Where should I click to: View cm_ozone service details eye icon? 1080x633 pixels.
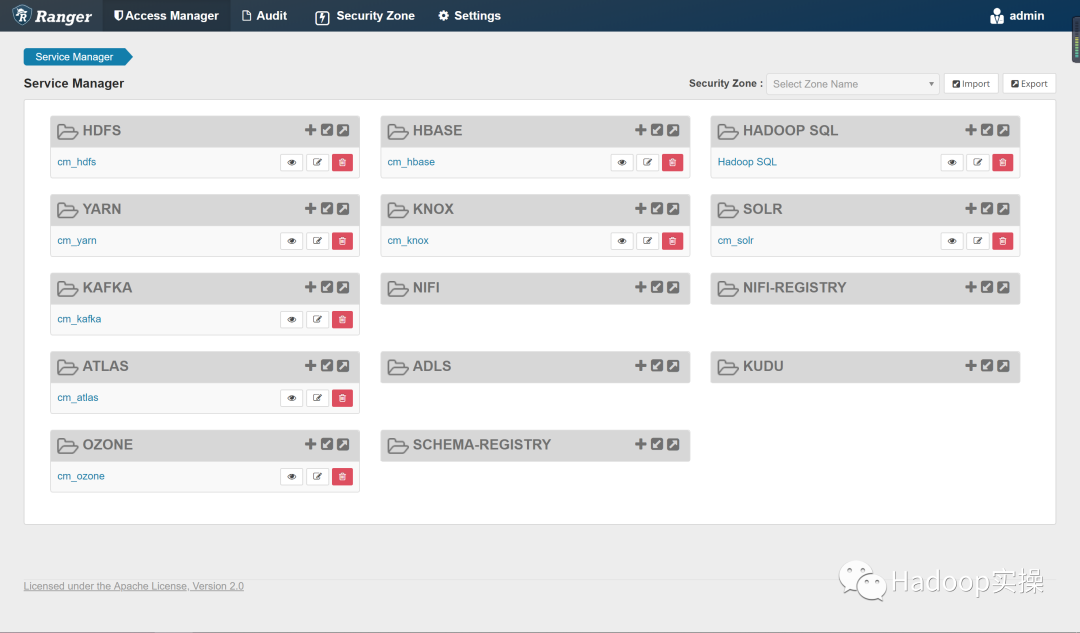click(x=291, y=477)
